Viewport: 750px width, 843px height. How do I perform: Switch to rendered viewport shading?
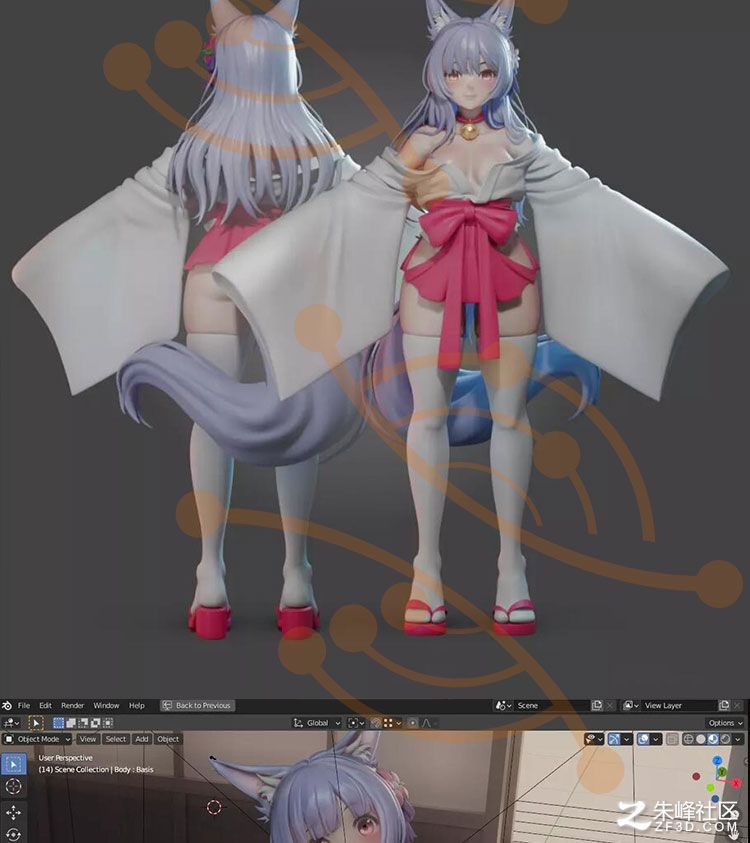pyautogui.click(x=725, y=739)
